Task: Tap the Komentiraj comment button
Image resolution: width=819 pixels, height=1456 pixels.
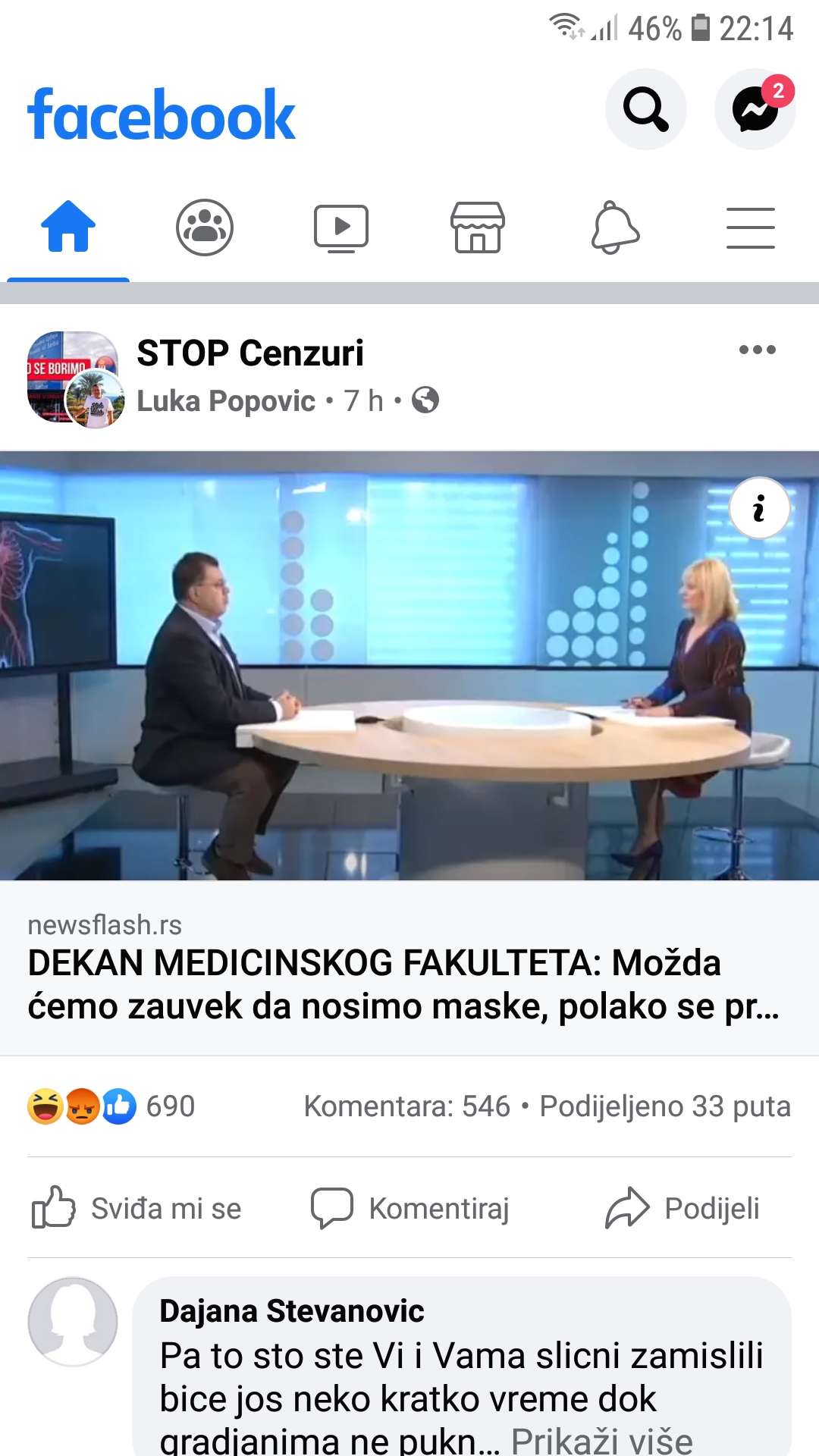Action: tap(410, 1208)
